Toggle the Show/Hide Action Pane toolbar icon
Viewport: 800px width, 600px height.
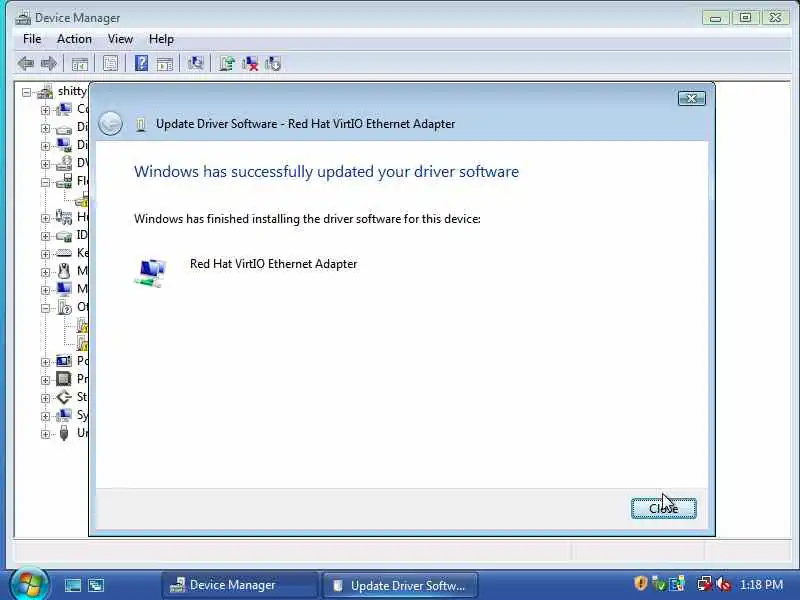[164, 64]
